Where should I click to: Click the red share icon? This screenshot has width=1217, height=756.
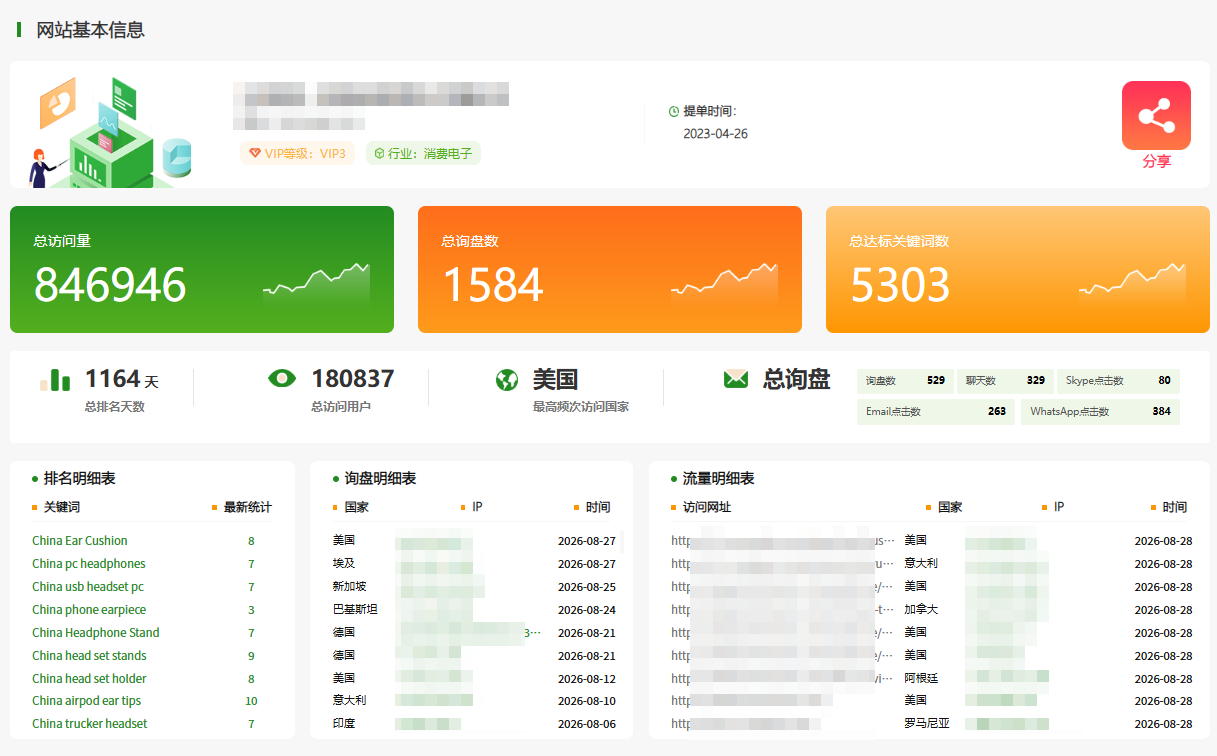pyautogui.click(x=1156, y=115)
